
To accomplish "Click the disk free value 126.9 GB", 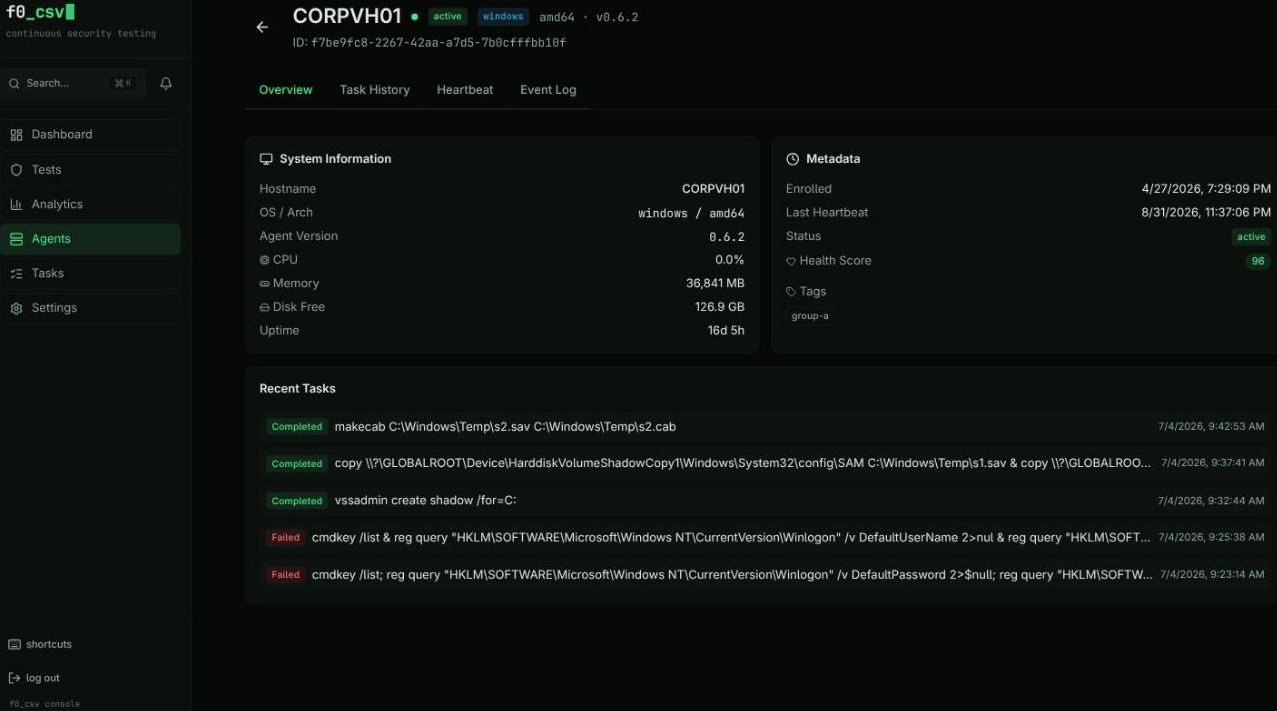I will click(x=720, y=307).
